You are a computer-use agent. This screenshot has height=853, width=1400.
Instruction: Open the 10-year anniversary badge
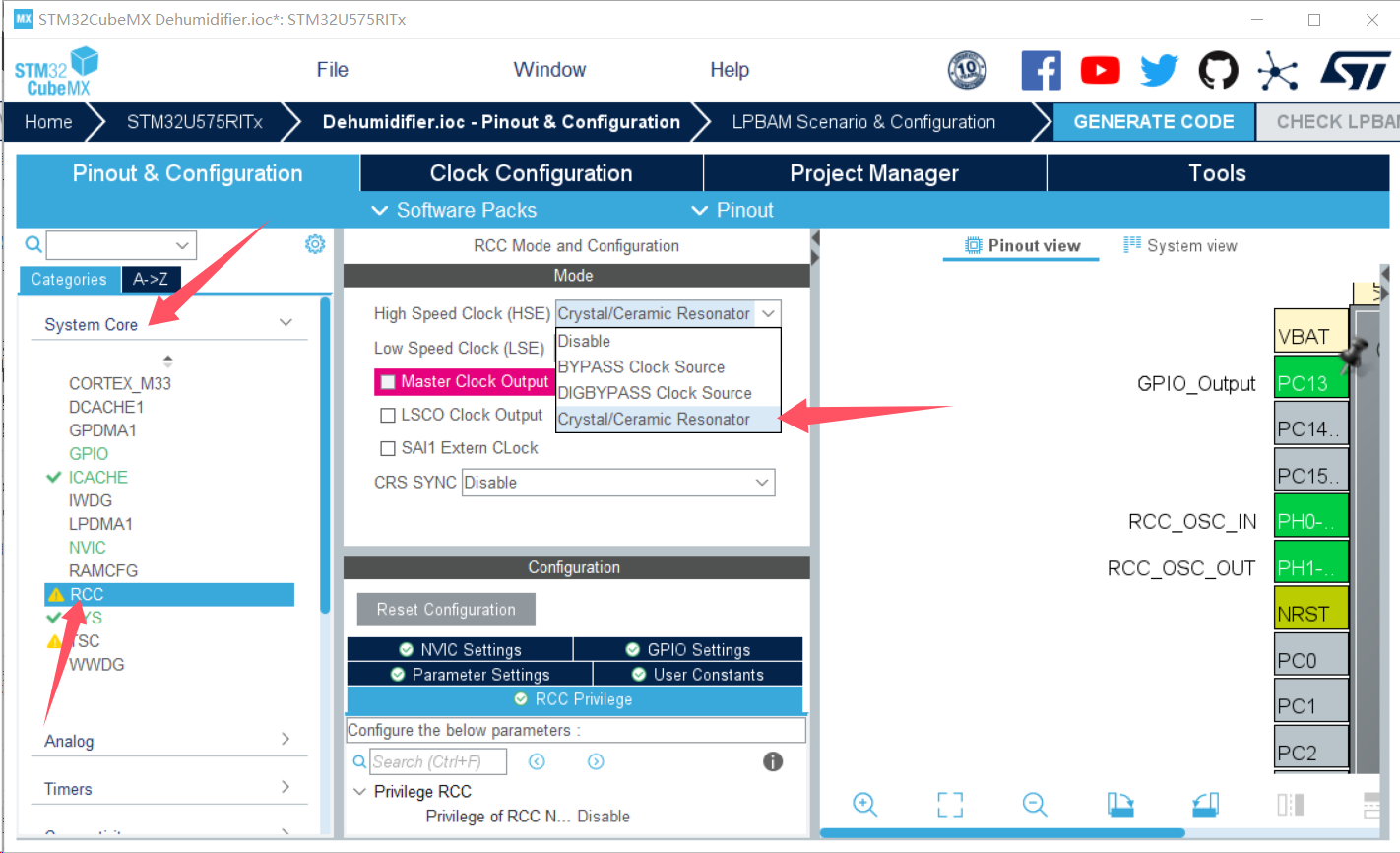tap(967, 70)
